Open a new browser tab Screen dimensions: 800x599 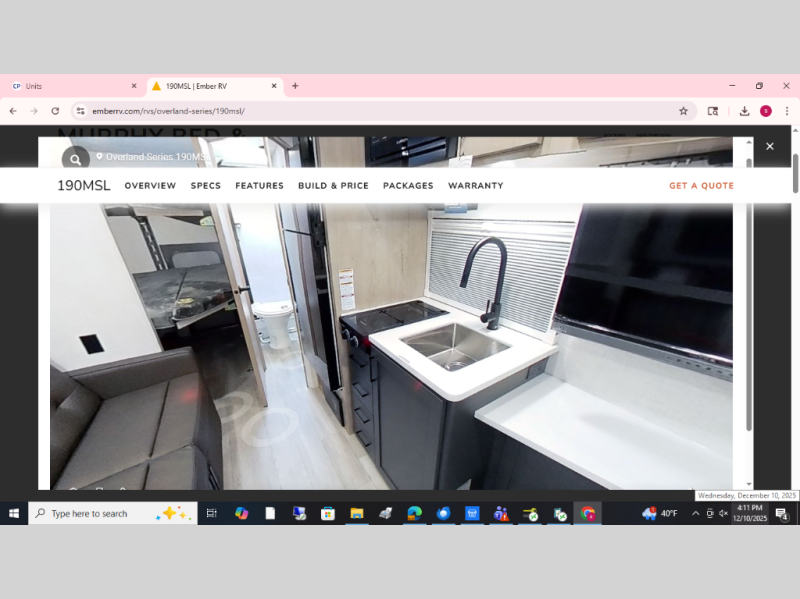point(295,86)
